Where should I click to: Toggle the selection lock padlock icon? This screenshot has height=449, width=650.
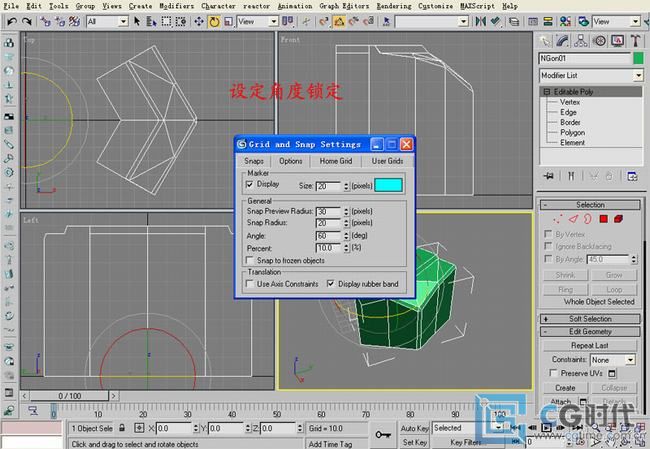coord(122,427)
